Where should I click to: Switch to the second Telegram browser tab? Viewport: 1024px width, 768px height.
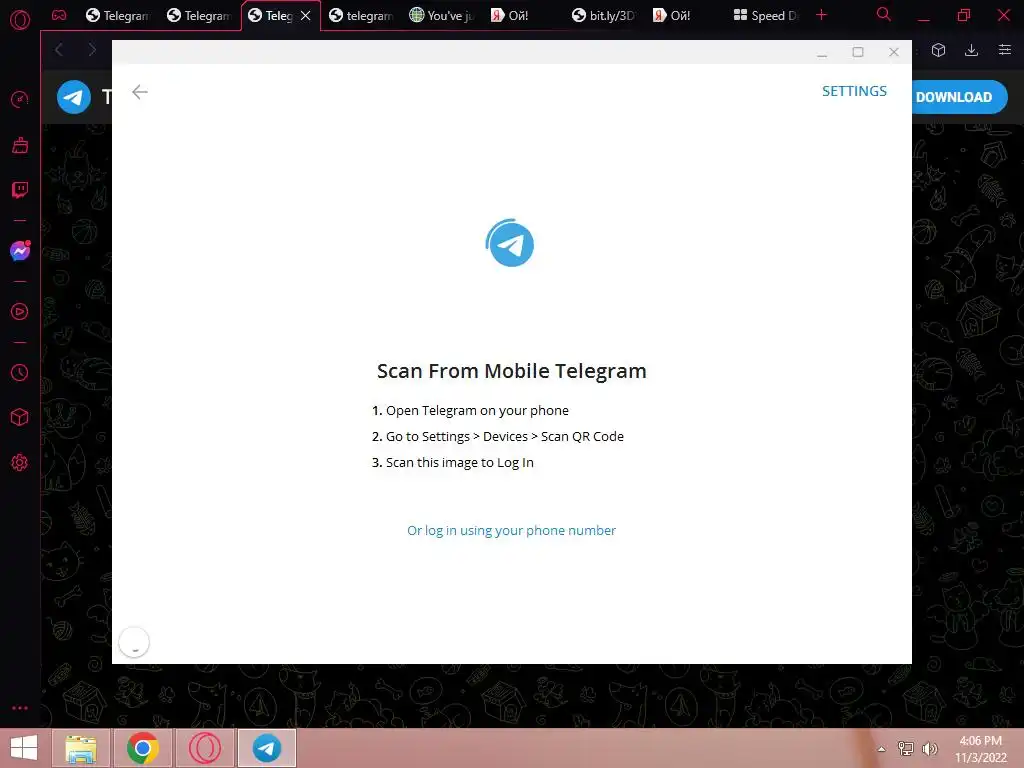click(x=199, y=16)
